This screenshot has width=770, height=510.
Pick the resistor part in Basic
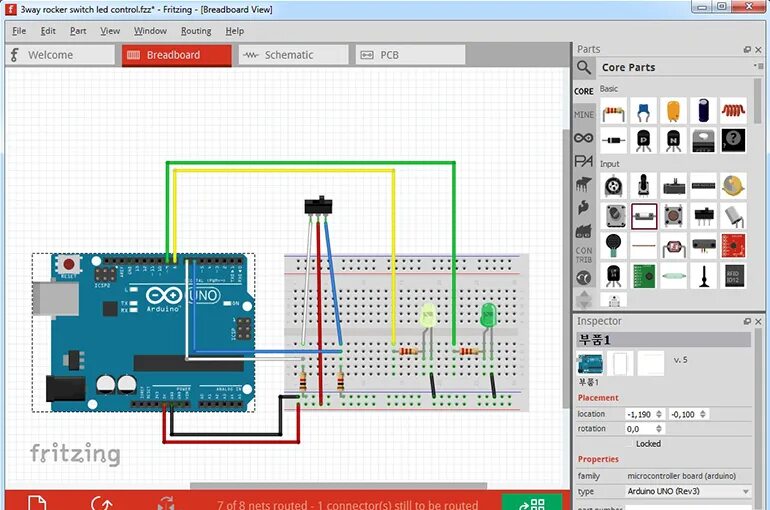614,111
